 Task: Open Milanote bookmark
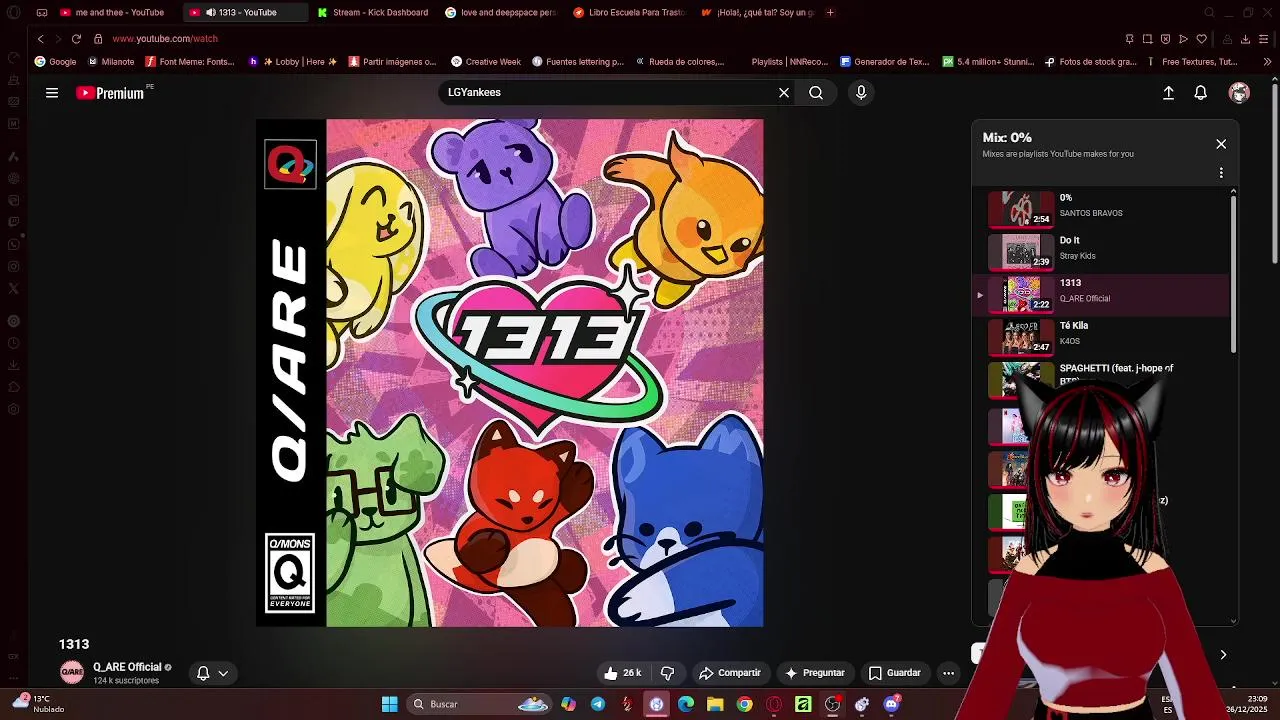[x=111, y=62]
